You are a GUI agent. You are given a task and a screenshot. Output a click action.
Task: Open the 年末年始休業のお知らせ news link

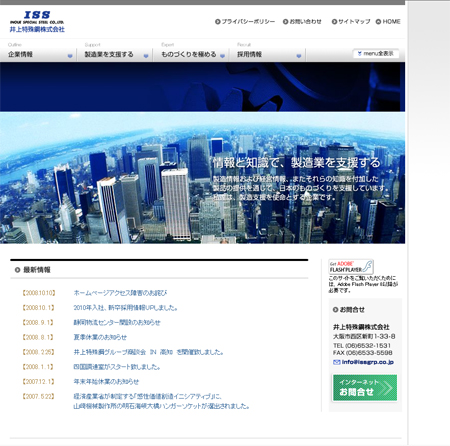(x=106, y=382)
